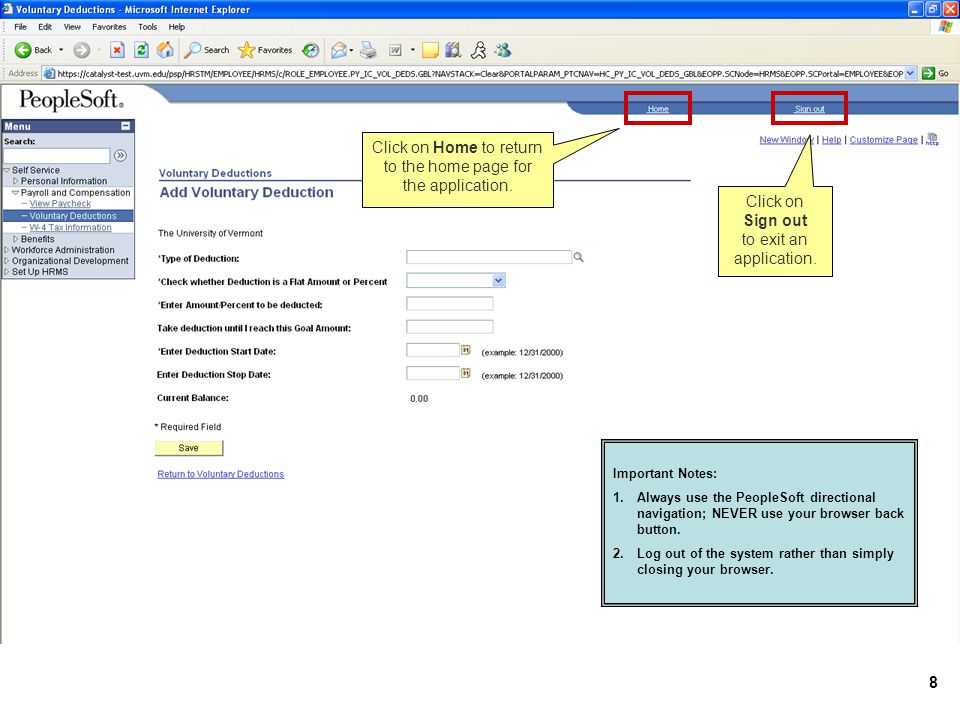Click the browser Forward arrow

pyautogui.click(x=81, y=50)
